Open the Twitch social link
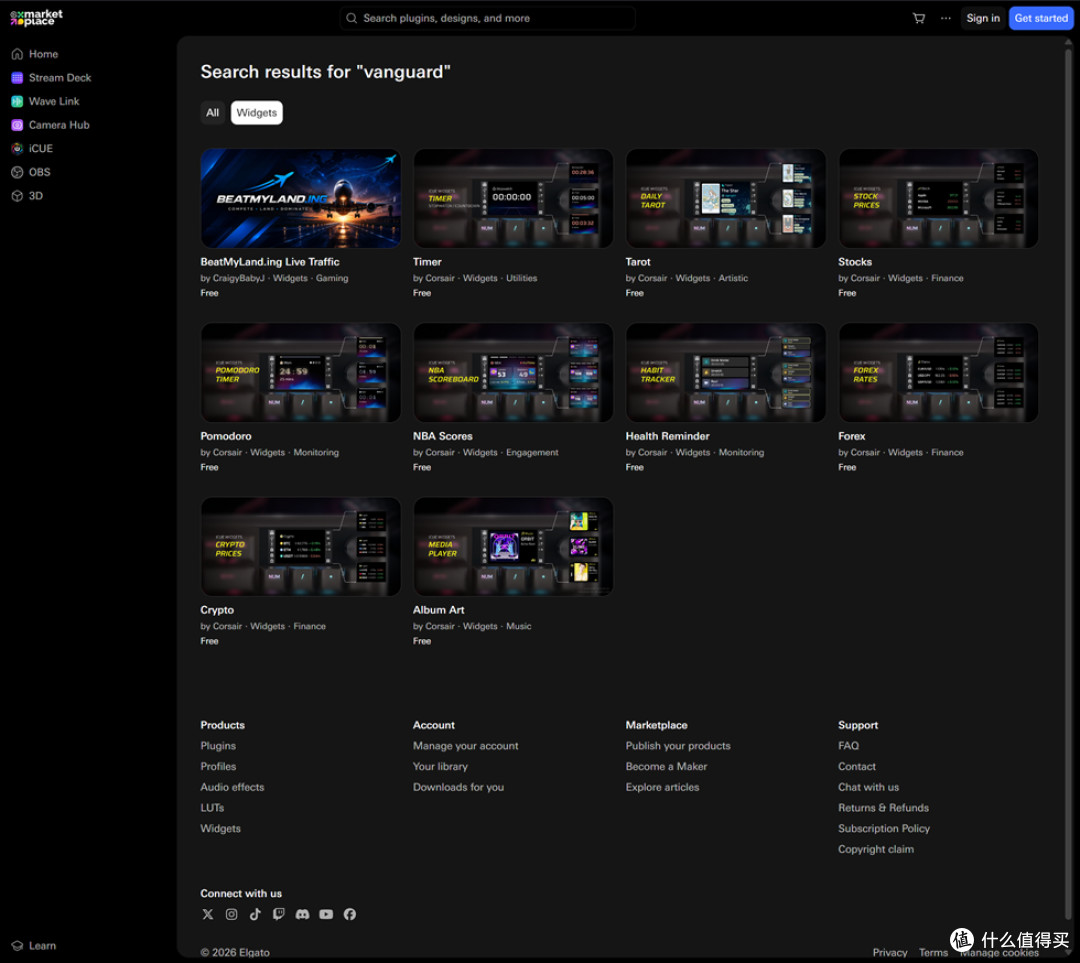 (x=278, y=914)
